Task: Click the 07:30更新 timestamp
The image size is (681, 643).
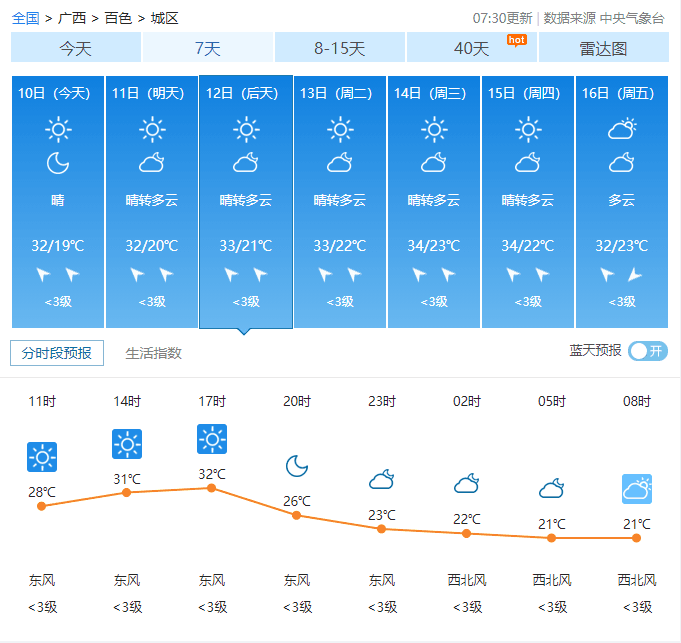Action: [x=502, y=18]
